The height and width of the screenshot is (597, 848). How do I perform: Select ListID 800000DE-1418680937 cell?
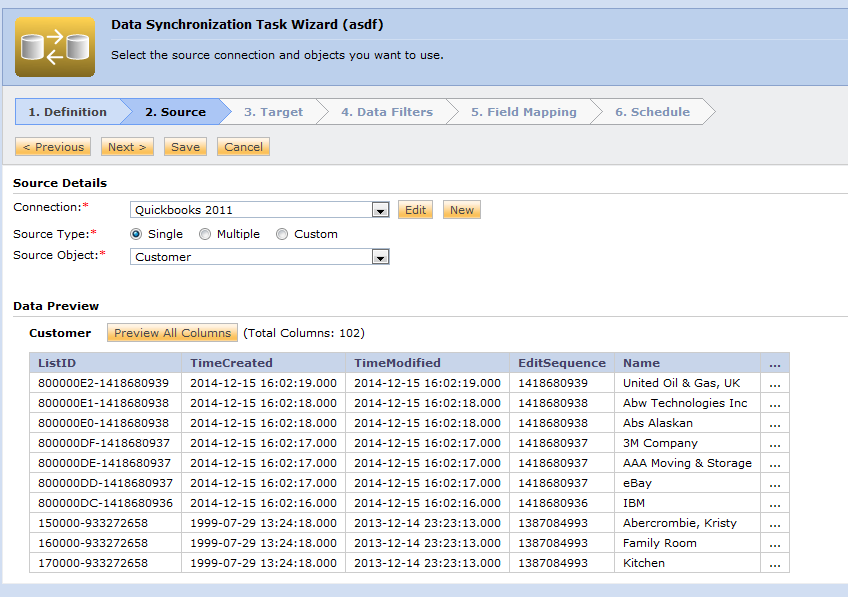105,463
